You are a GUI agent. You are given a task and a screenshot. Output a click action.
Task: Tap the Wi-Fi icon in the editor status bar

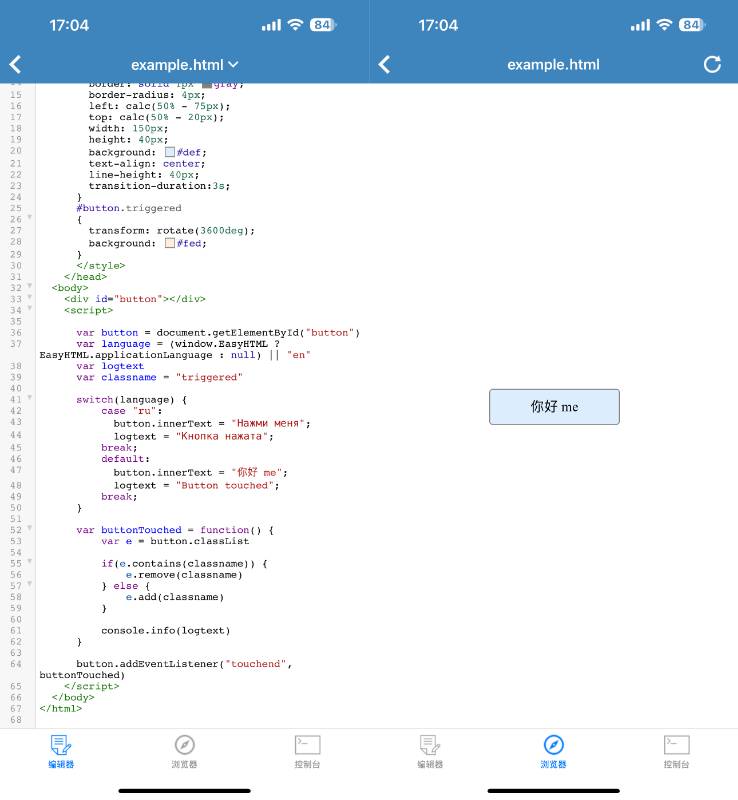point(295,24)
